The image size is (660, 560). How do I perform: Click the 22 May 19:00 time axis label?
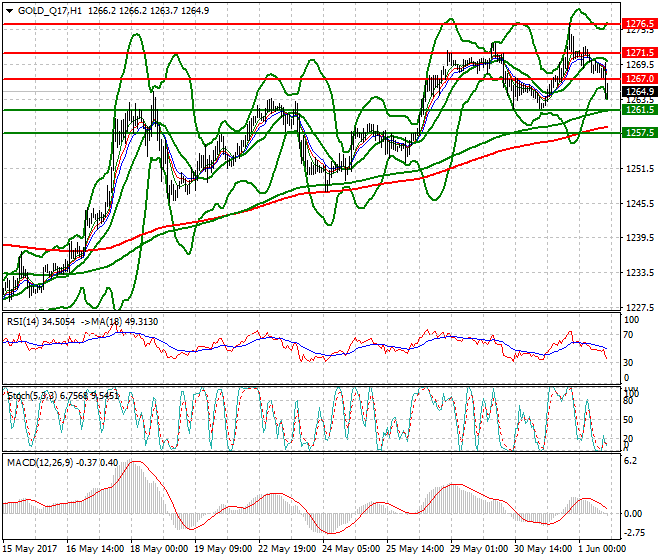(x=287, y=549)
